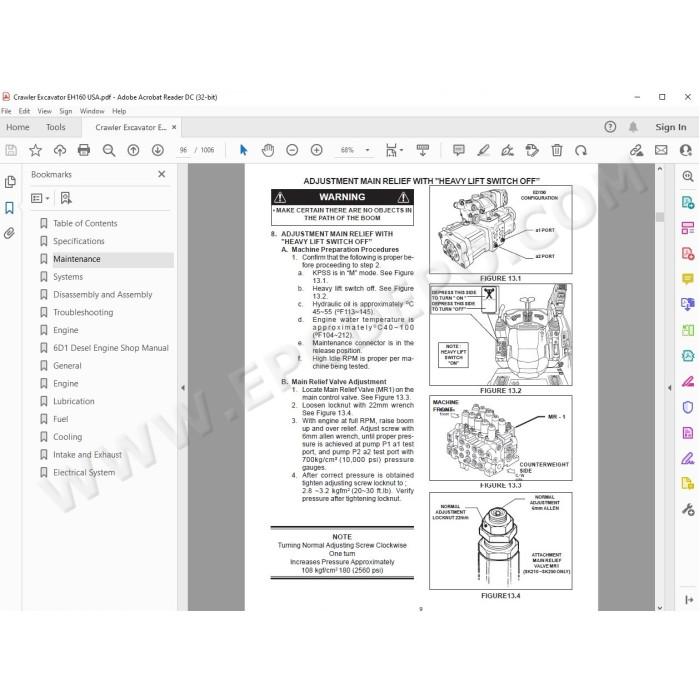Open 6D1 Desel Engine Shop Manual bookmark
The height and width of the screenshot is (700, 700).
coord(111,348)
